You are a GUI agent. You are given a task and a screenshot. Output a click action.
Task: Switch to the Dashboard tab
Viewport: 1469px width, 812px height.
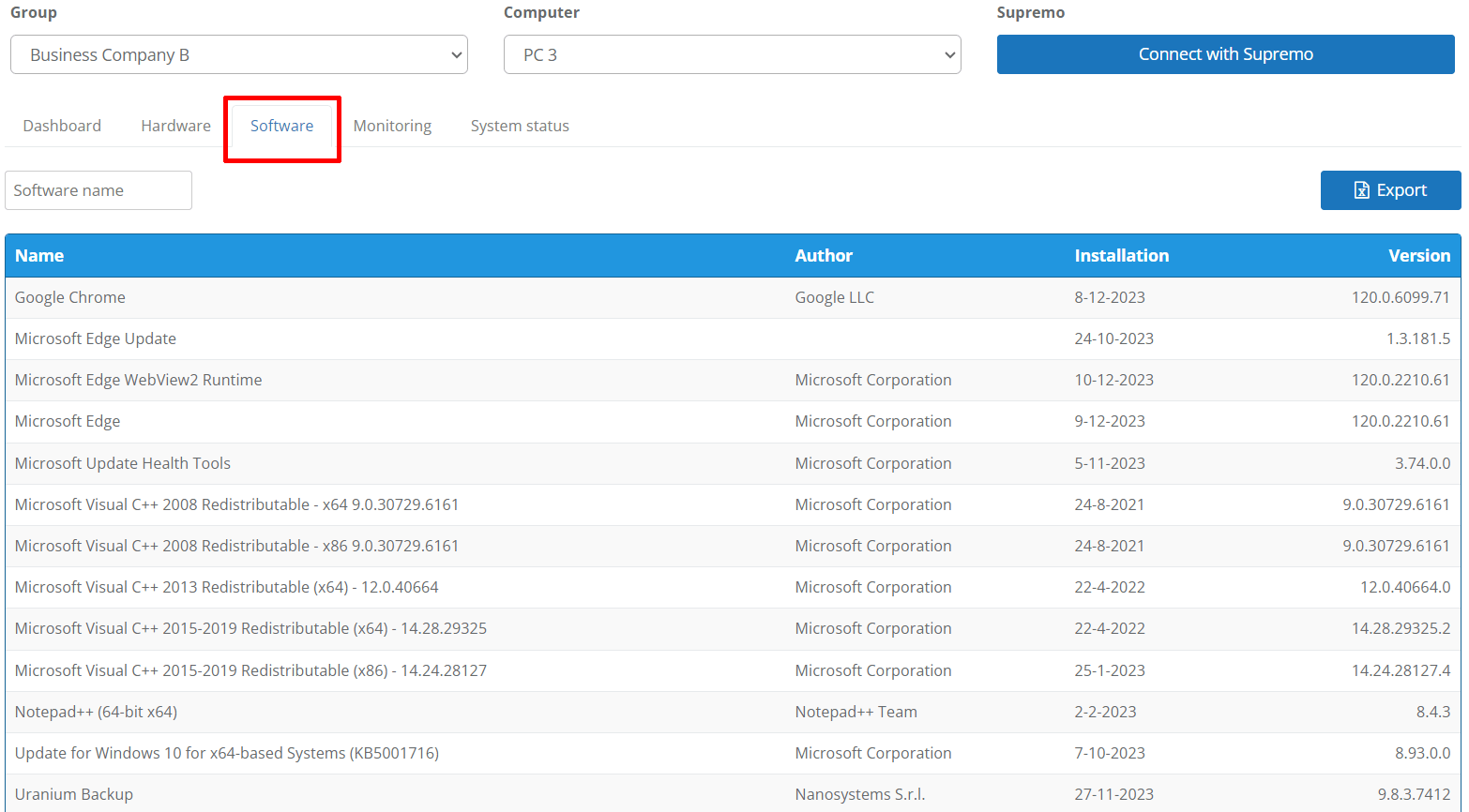[x=62, y=126]
